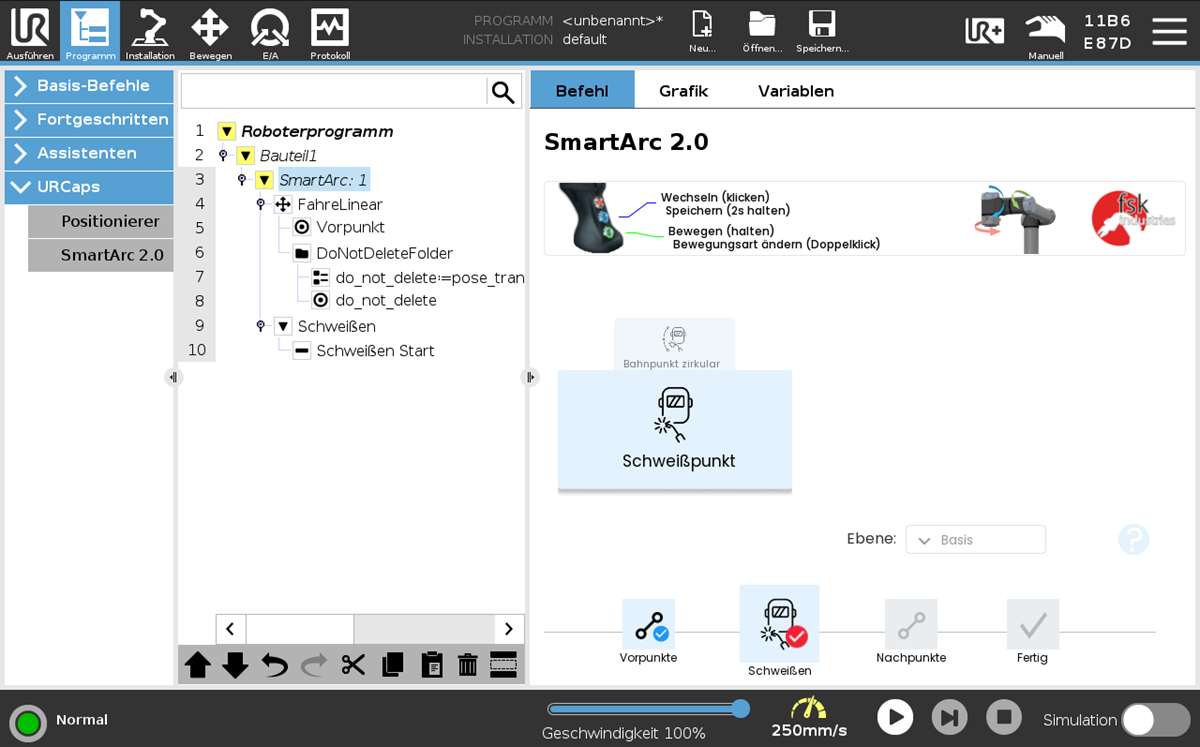The width and height of the screenshot is (1200, 747).
Task: Collapse the Bauteil1 node
Action: tap(245, 156)
